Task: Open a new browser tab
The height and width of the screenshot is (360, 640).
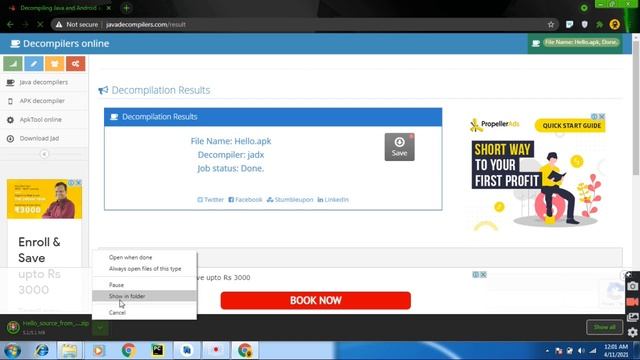Action: (x=127, y=8)
